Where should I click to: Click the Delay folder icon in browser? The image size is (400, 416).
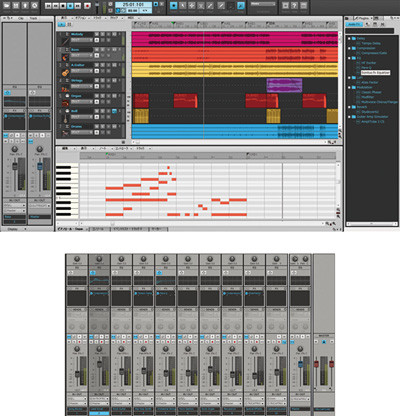[354, 38]
